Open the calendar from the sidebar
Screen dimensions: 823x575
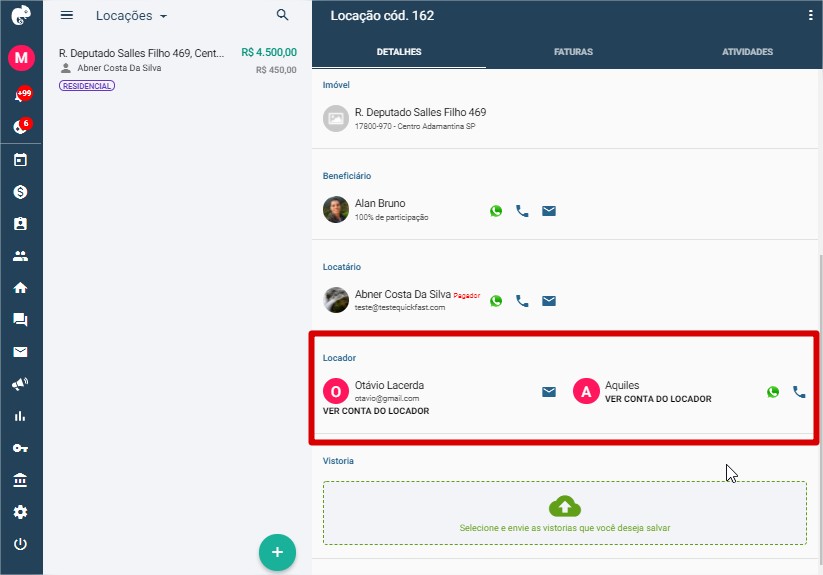click(x=20, y=160)
